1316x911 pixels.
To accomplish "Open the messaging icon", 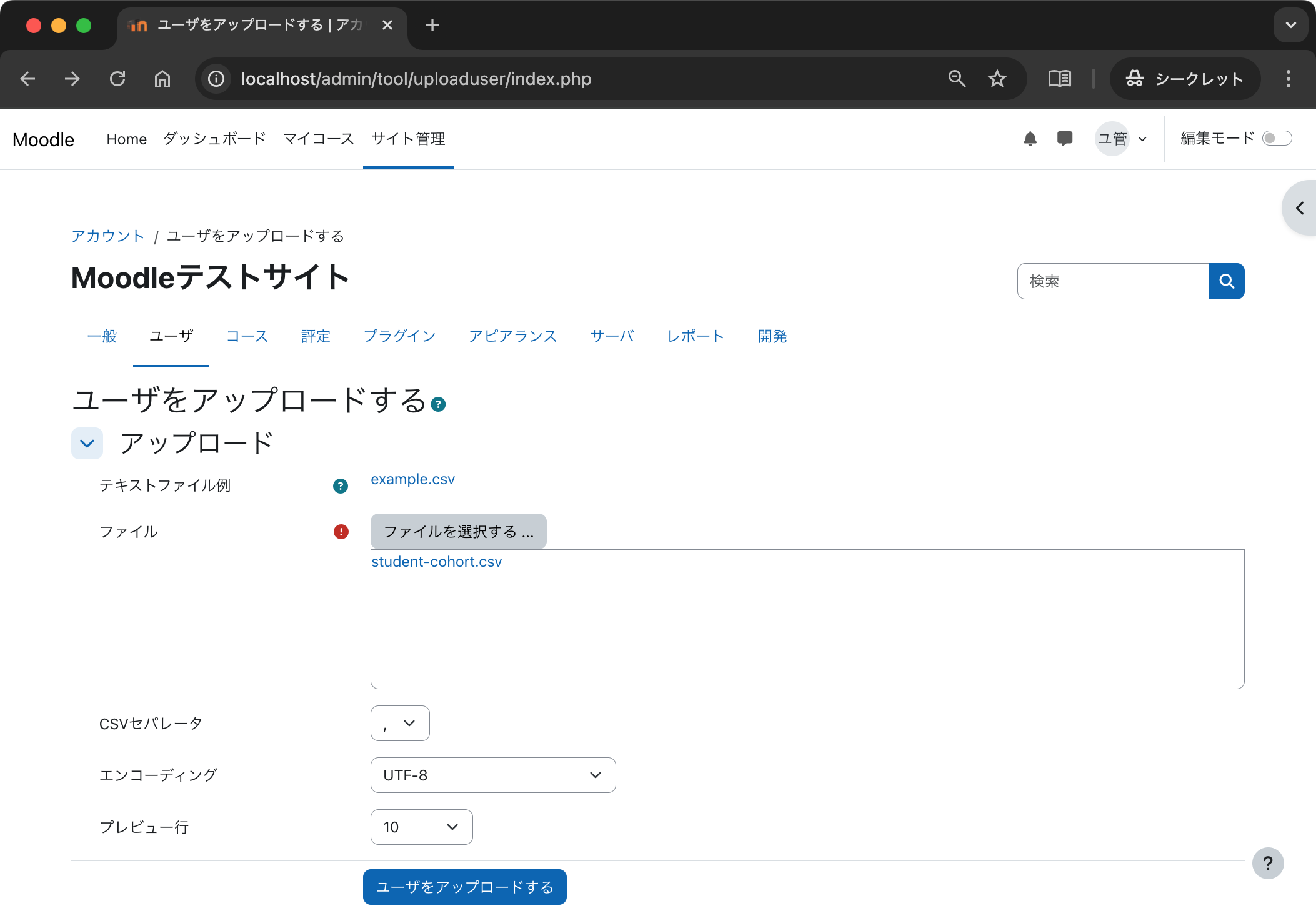I will tap(1065, 138).
